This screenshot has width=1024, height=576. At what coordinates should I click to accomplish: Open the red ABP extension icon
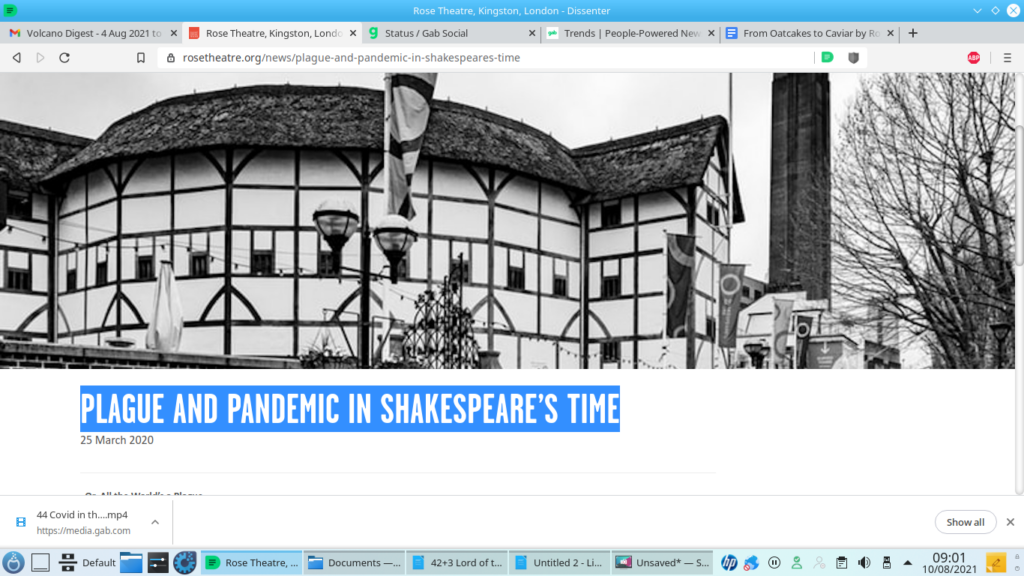click(974, 57)
